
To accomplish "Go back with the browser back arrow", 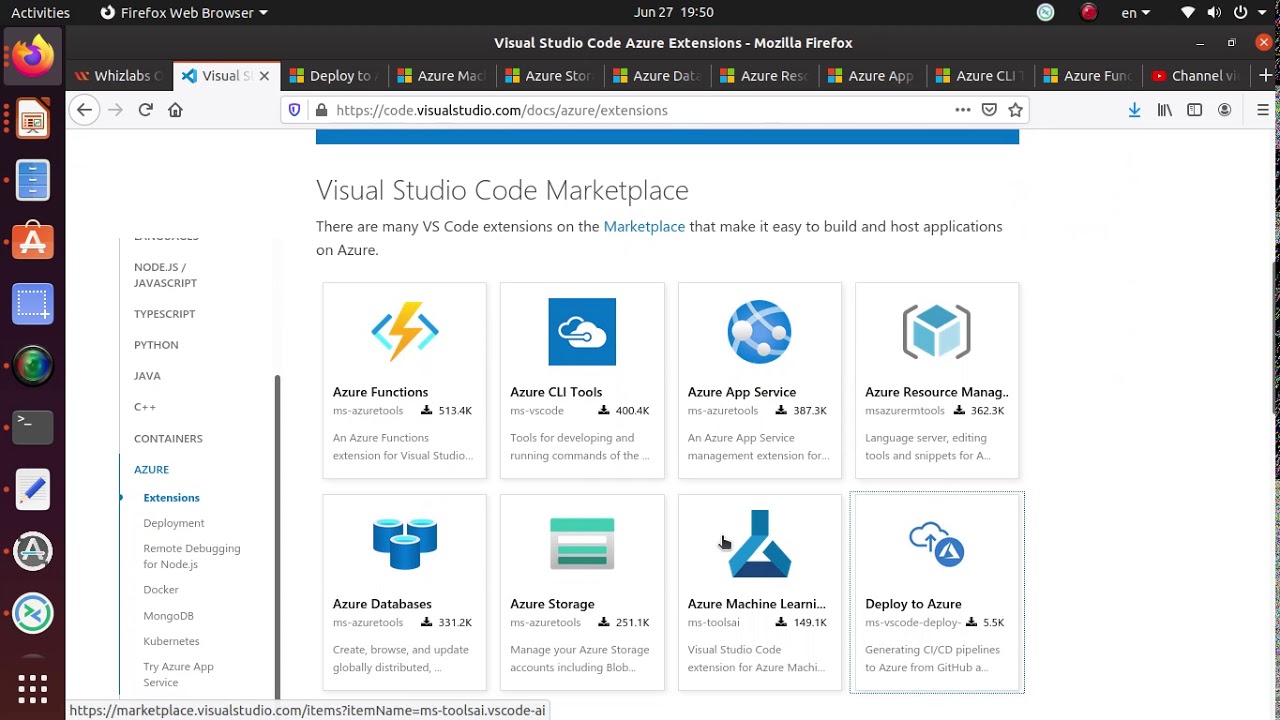I will pyautogui.click(x=84, y=110).
